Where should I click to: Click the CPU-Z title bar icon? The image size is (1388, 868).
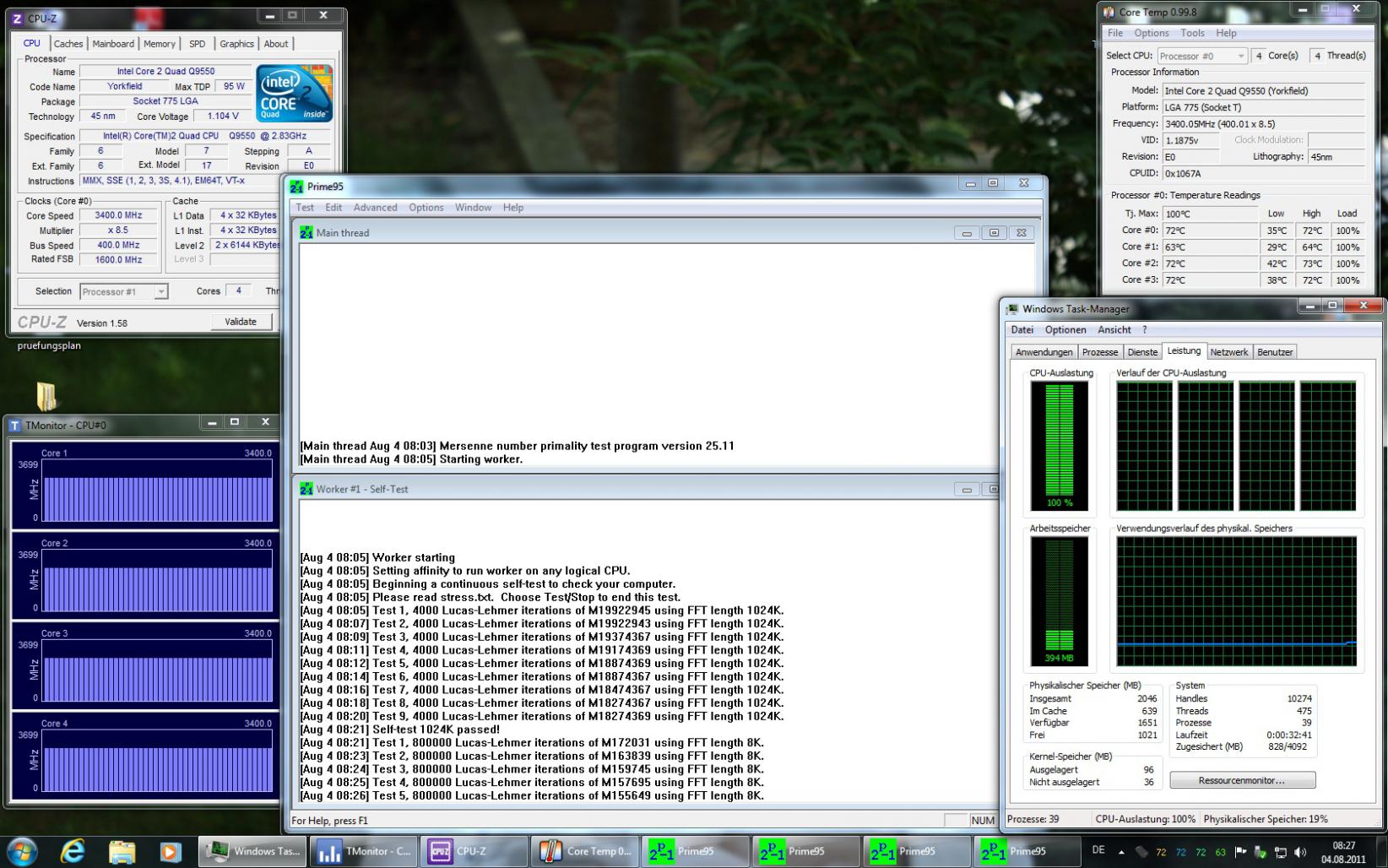17,18
